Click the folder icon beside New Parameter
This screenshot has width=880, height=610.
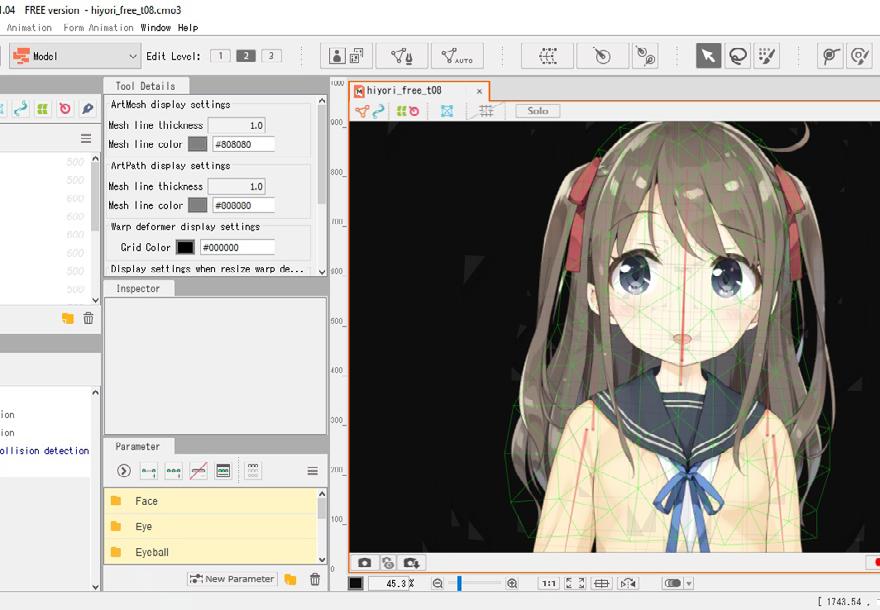pyautogui.click(x=290, y=579)
